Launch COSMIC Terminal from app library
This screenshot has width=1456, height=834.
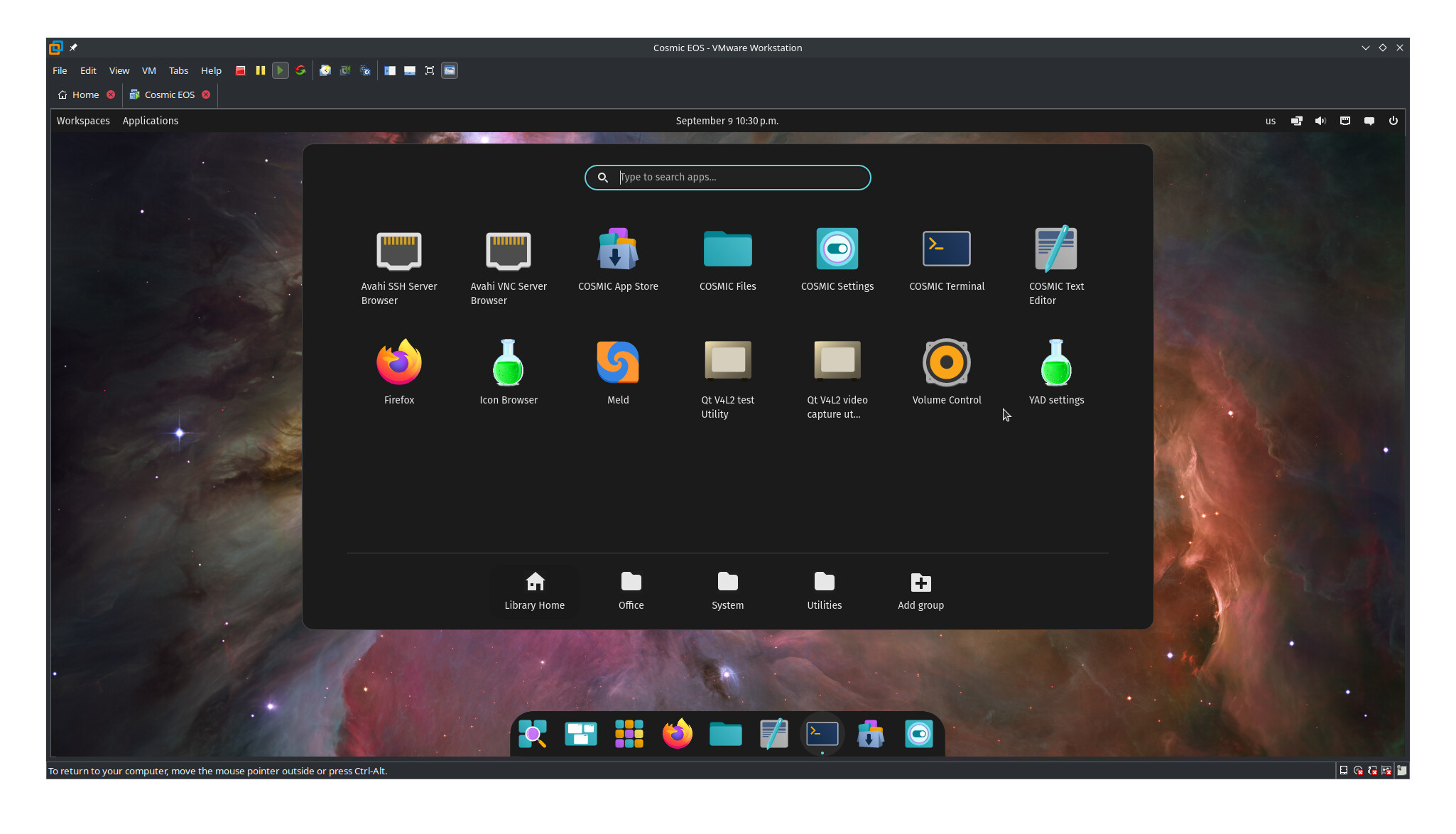[x=947, y=259]
